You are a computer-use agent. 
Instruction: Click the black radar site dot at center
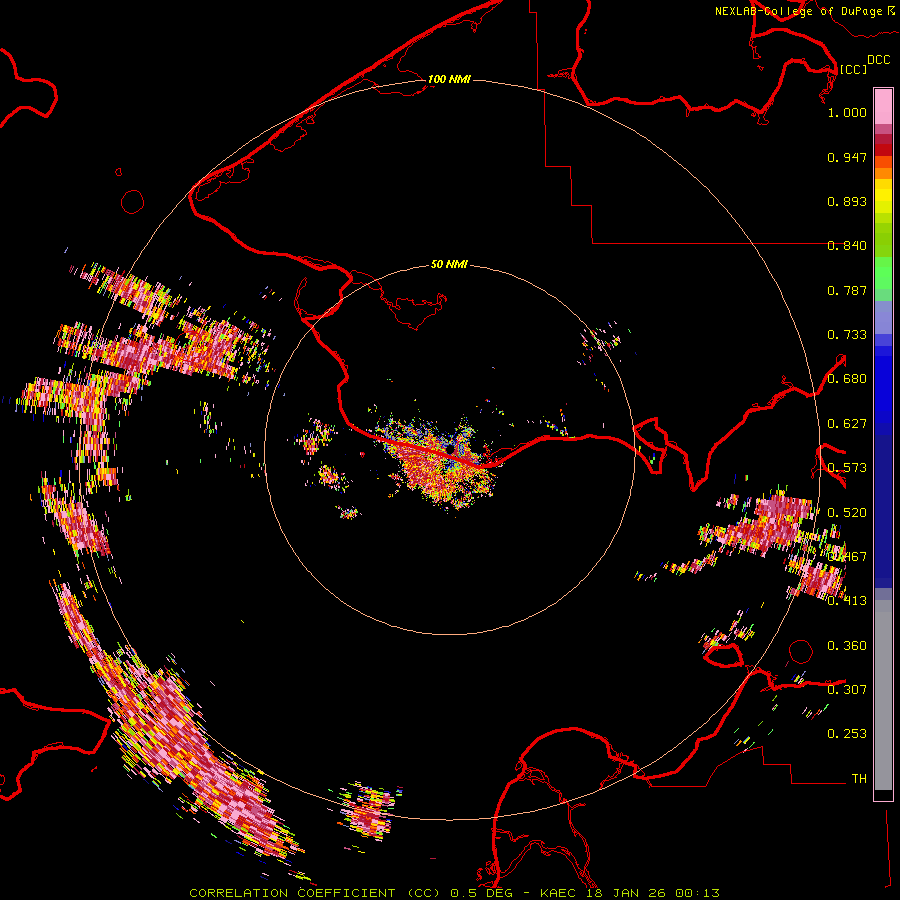click(451, 448)
